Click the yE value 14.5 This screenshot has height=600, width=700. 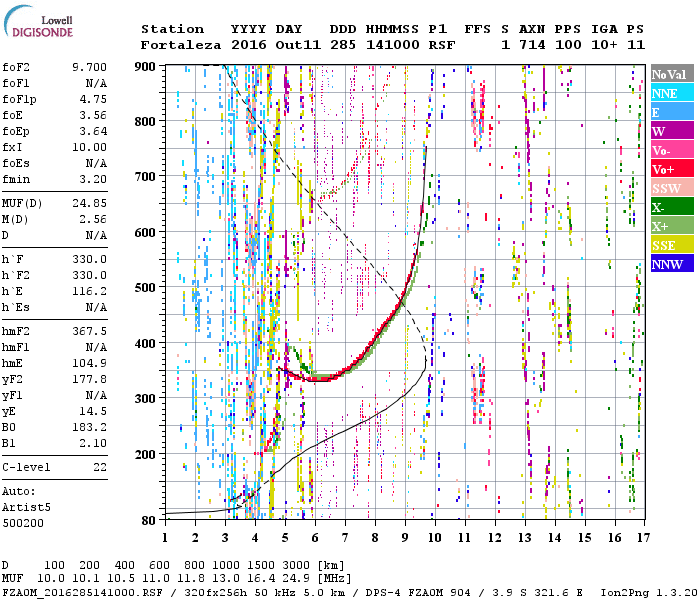click(x=93, y=412)
